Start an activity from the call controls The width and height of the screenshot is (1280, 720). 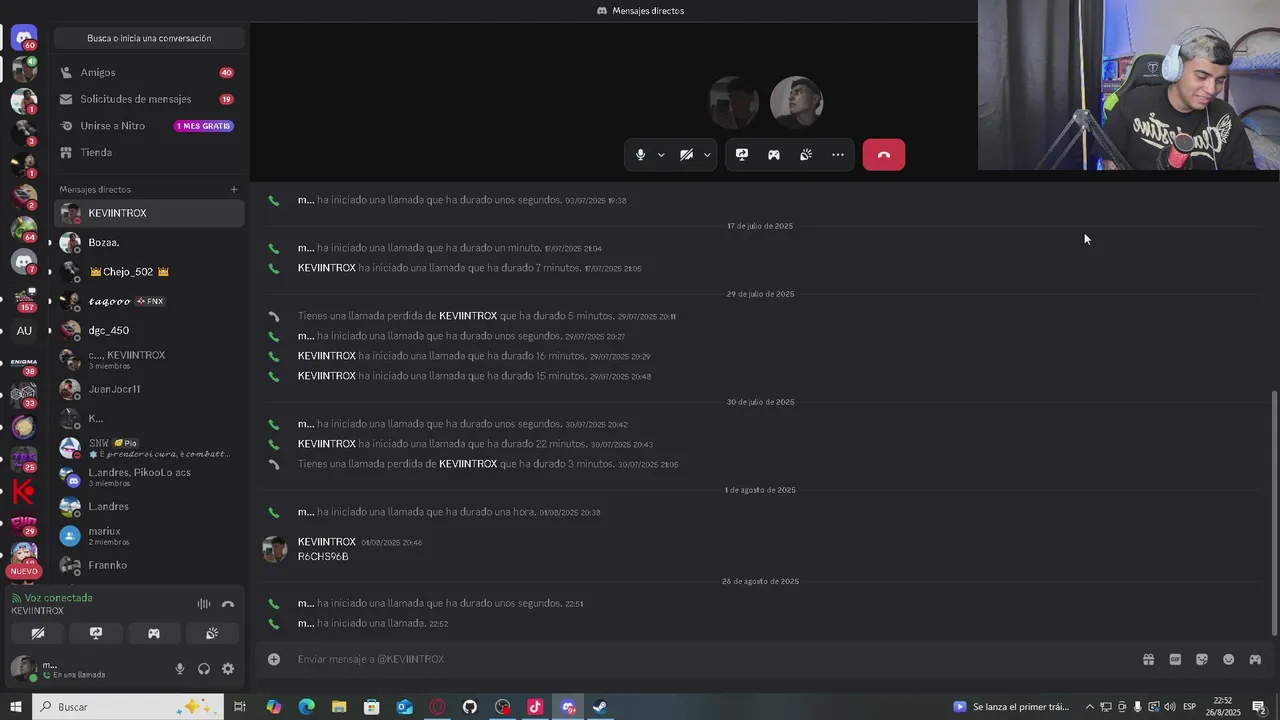pyautogui.click(x=774, y=155)
